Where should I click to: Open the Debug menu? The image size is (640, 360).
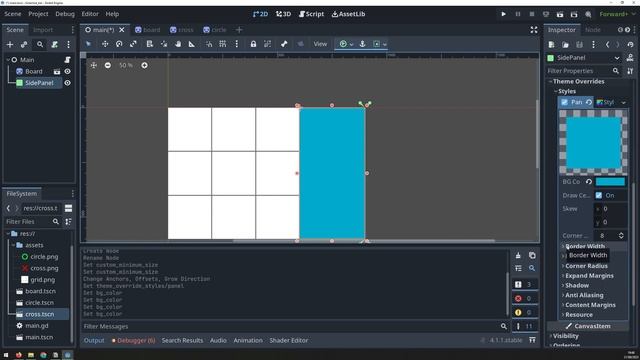pos(65,14)
